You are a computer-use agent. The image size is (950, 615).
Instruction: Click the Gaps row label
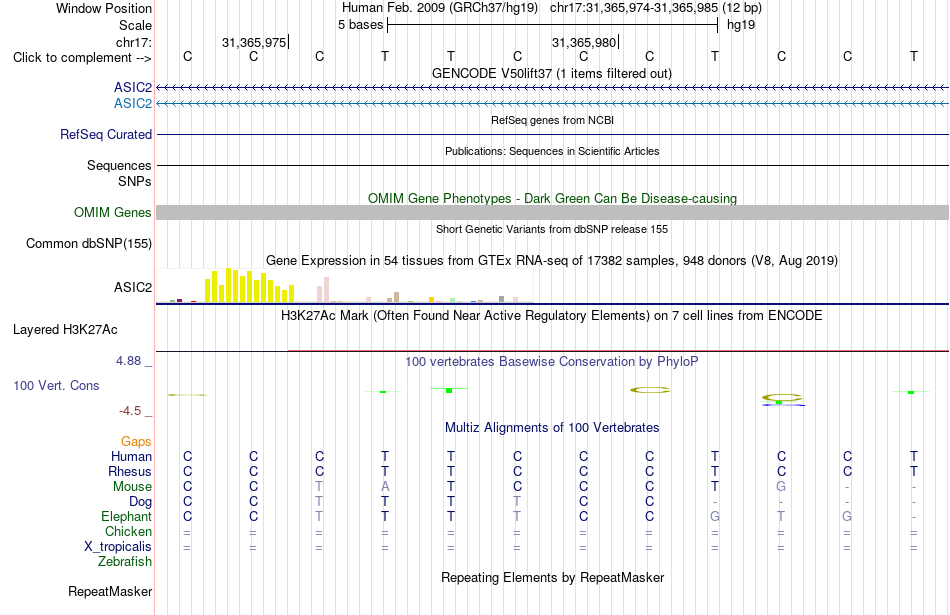(x=136, y=442)
